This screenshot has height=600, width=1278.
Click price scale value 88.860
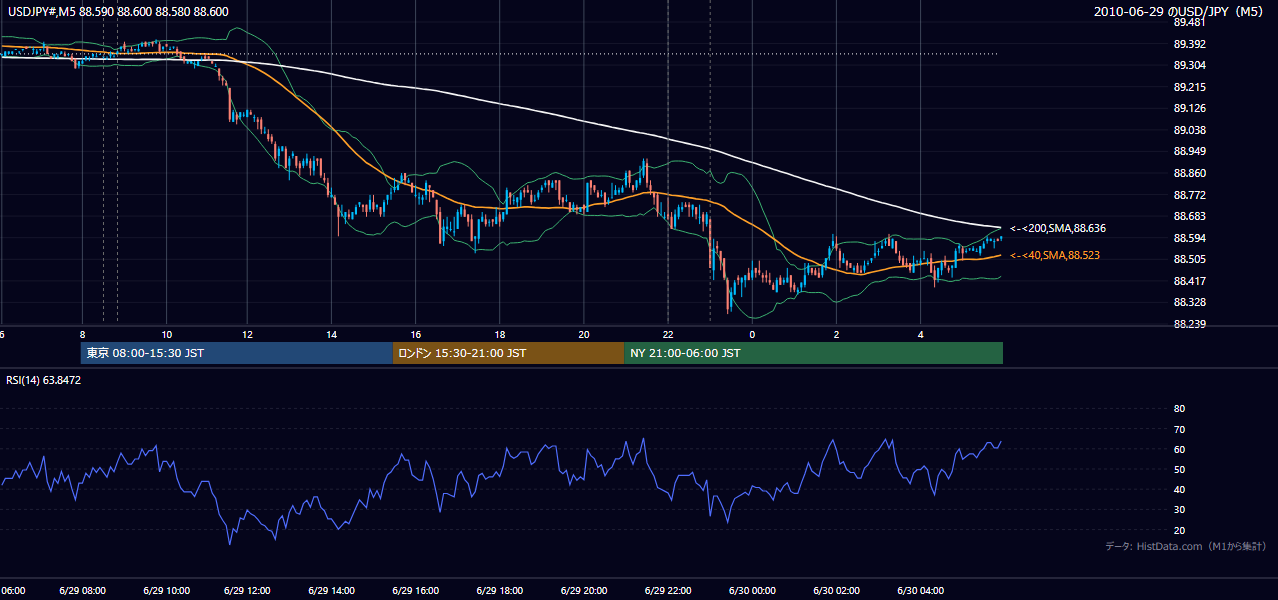pyautogui.click(x=1188, y=174)
